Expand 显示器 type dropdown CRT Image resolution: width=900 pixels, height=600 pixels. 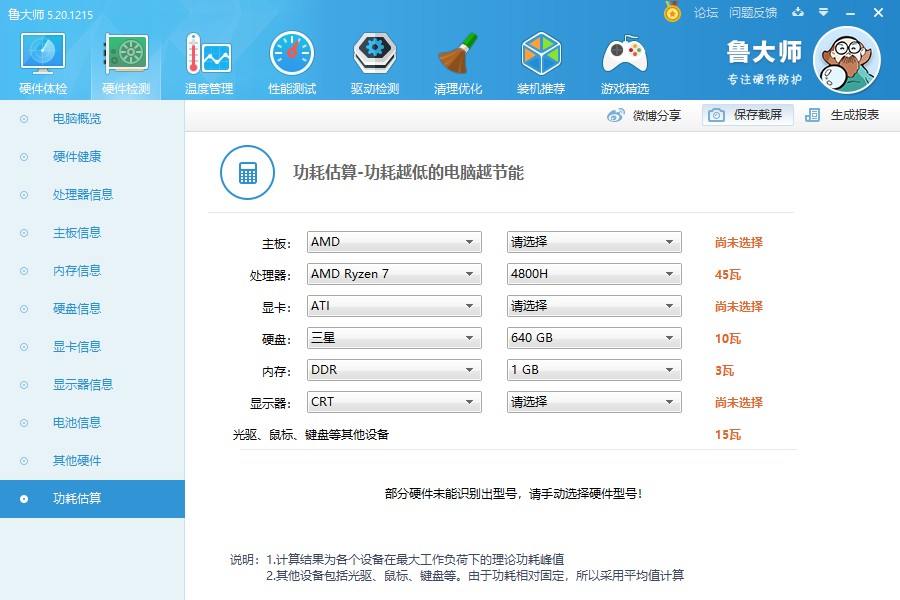click(394, 402)
